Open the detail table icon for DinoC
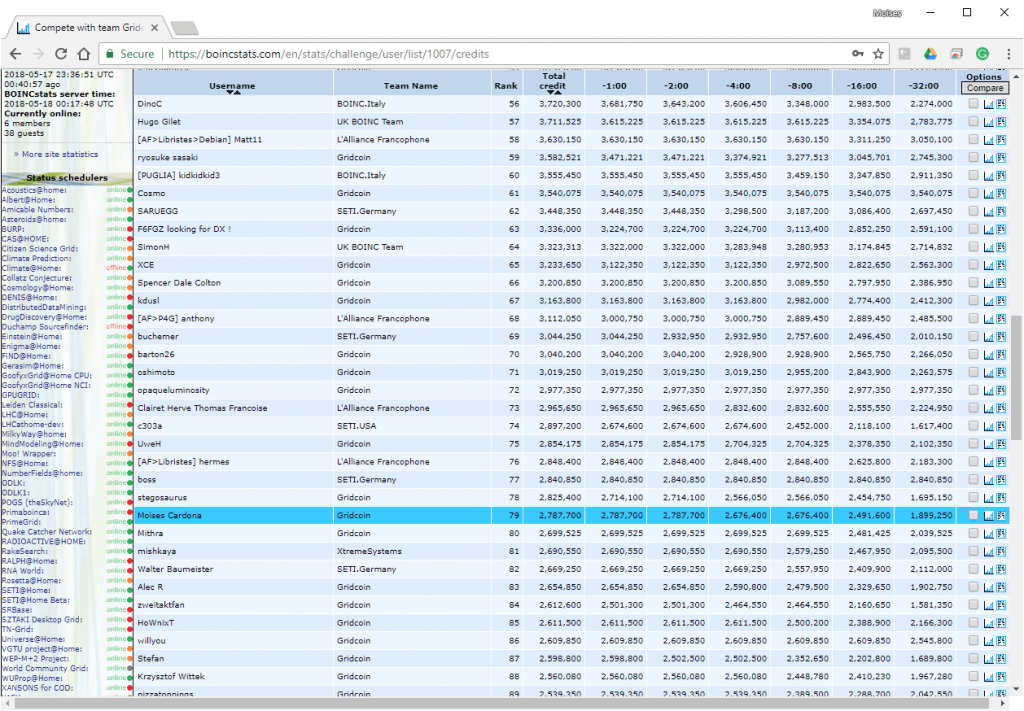Screen dimensions: 1024x711 1001,104
